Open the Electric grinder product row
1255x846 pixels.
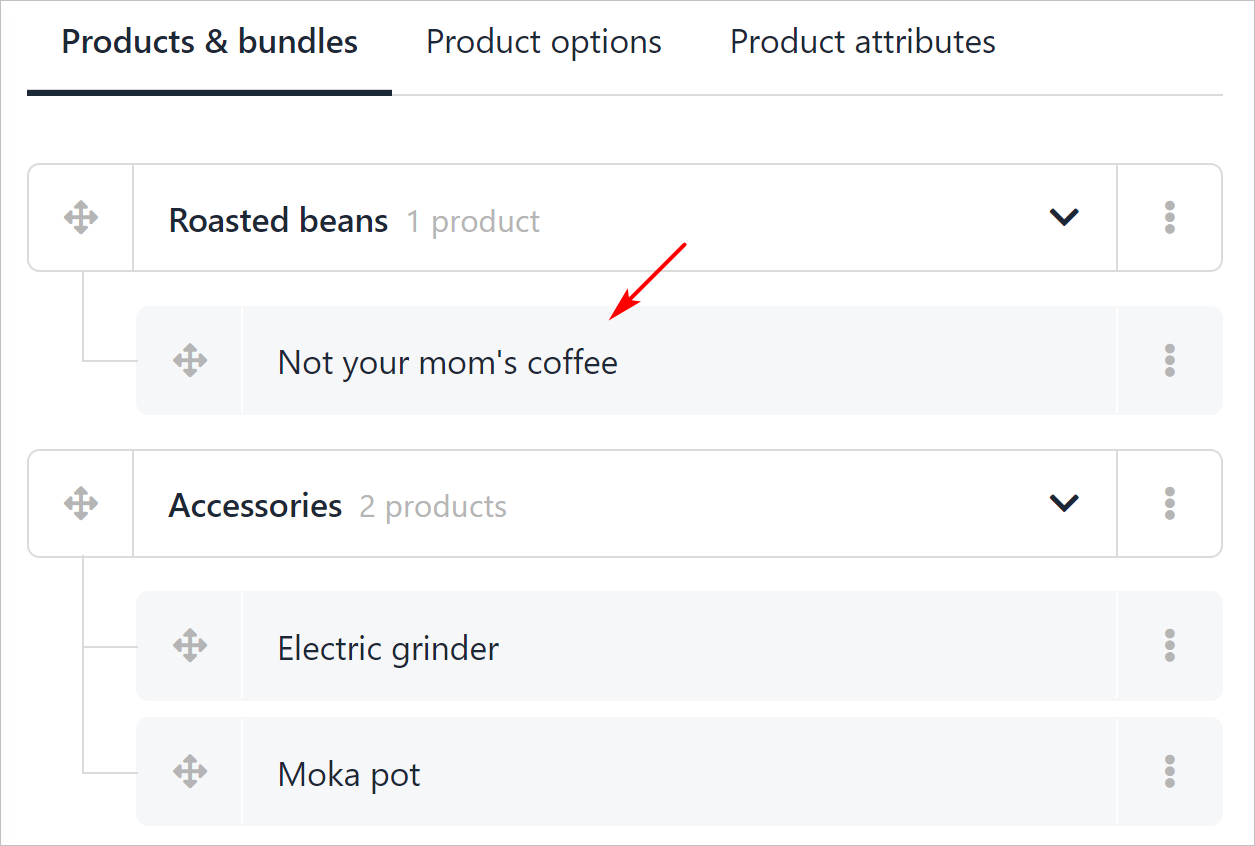point(388,648)
